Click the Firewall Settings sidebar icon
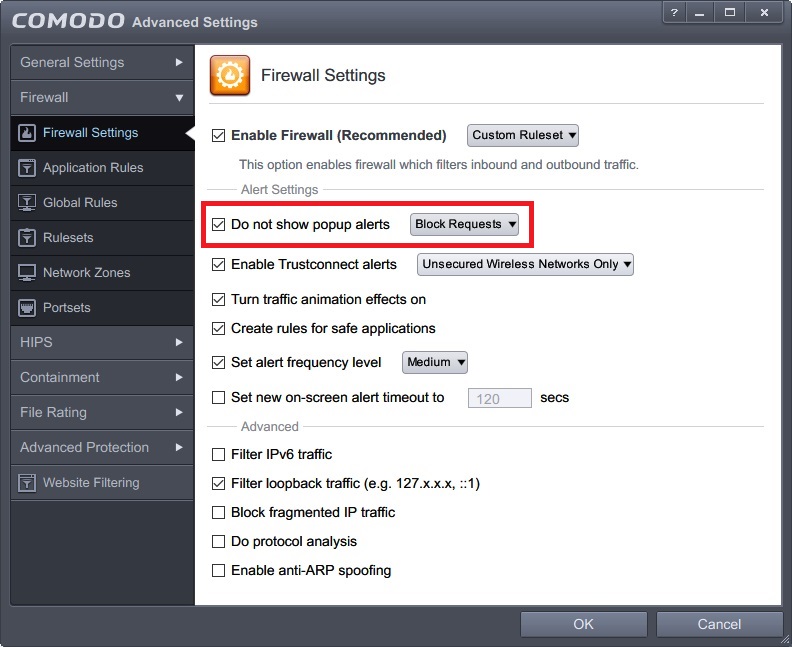 pos(27,132)
